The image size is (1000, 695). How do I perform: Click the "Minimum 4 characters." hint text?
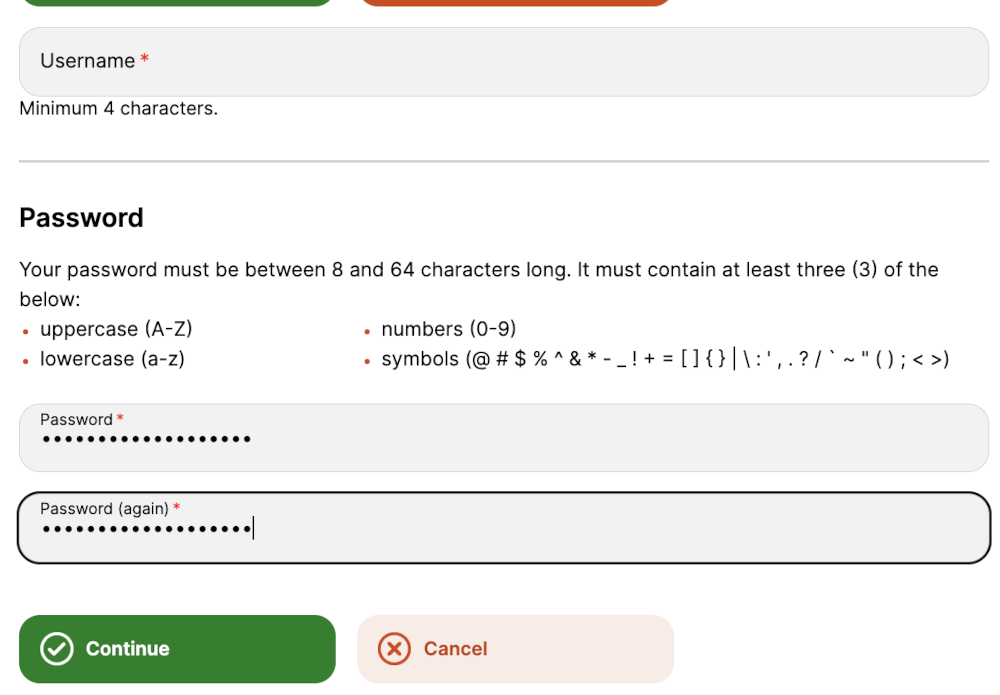118,109
